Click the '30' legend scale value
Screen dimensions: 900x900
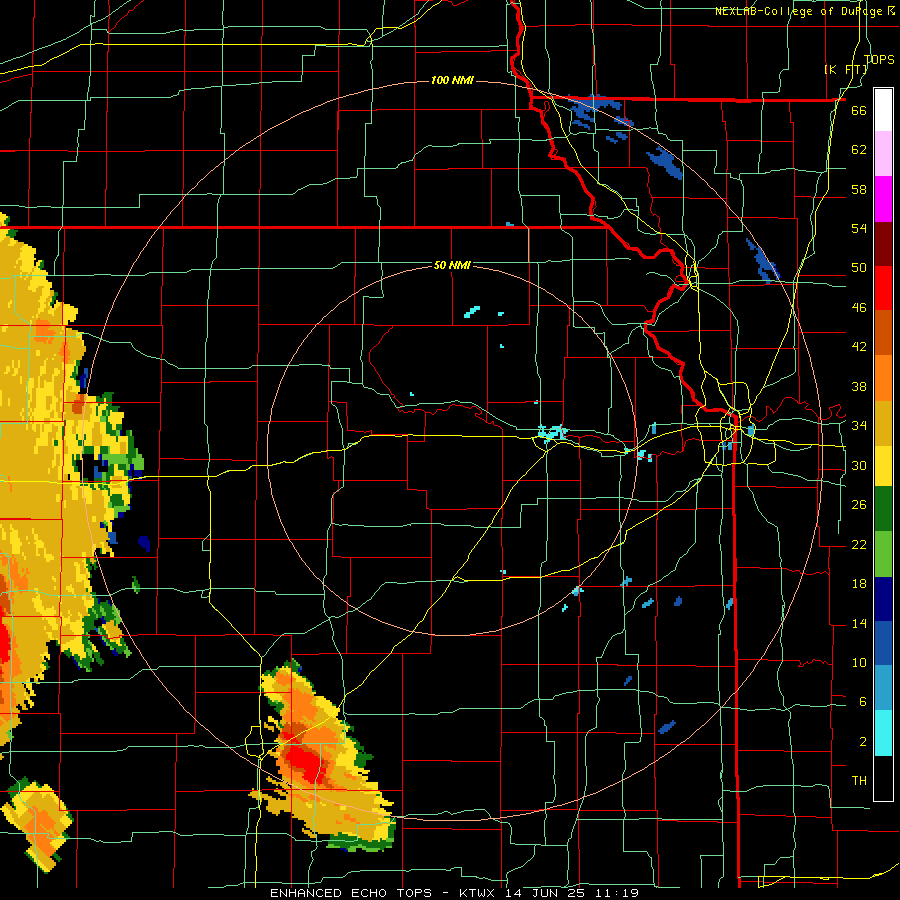click(859, 465)
